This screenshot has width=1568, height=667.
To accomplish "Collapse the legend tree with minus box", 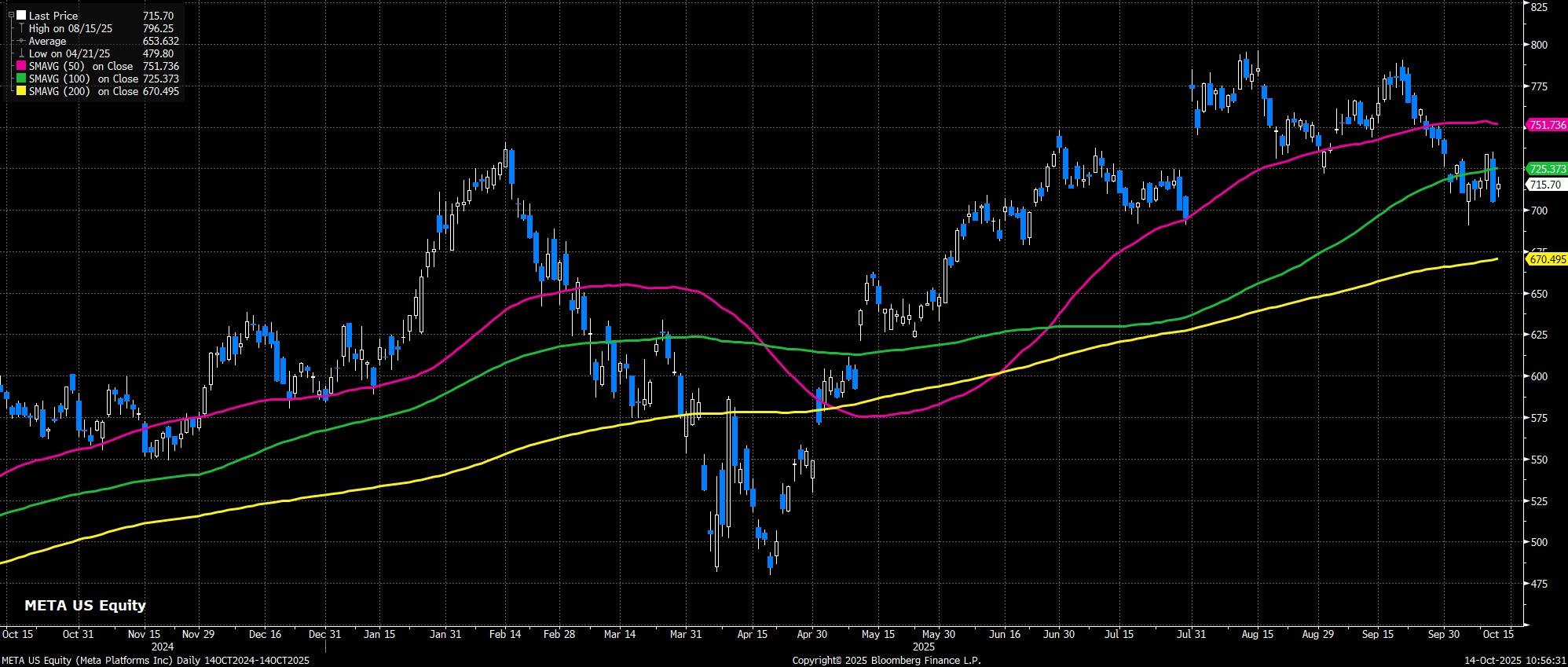I will pyautogui.click(x=11, y=15).
